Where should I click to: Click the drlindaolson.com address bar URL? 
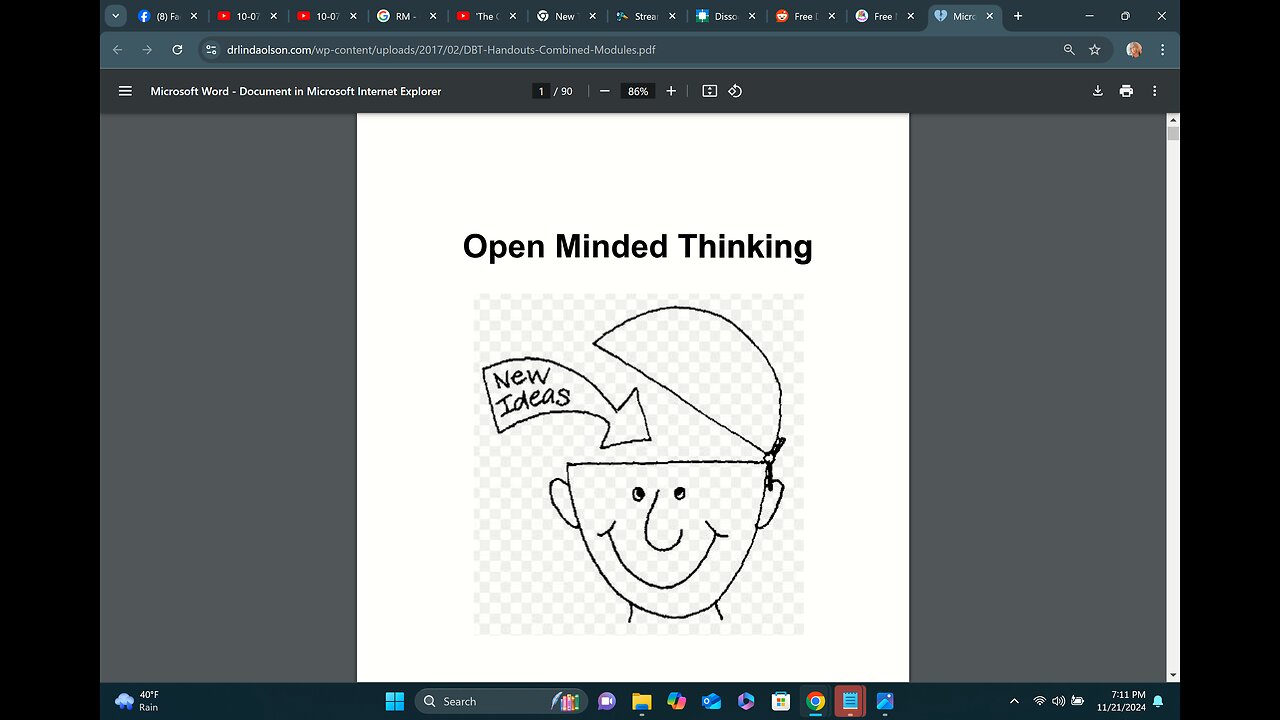[x=441, y=49]
